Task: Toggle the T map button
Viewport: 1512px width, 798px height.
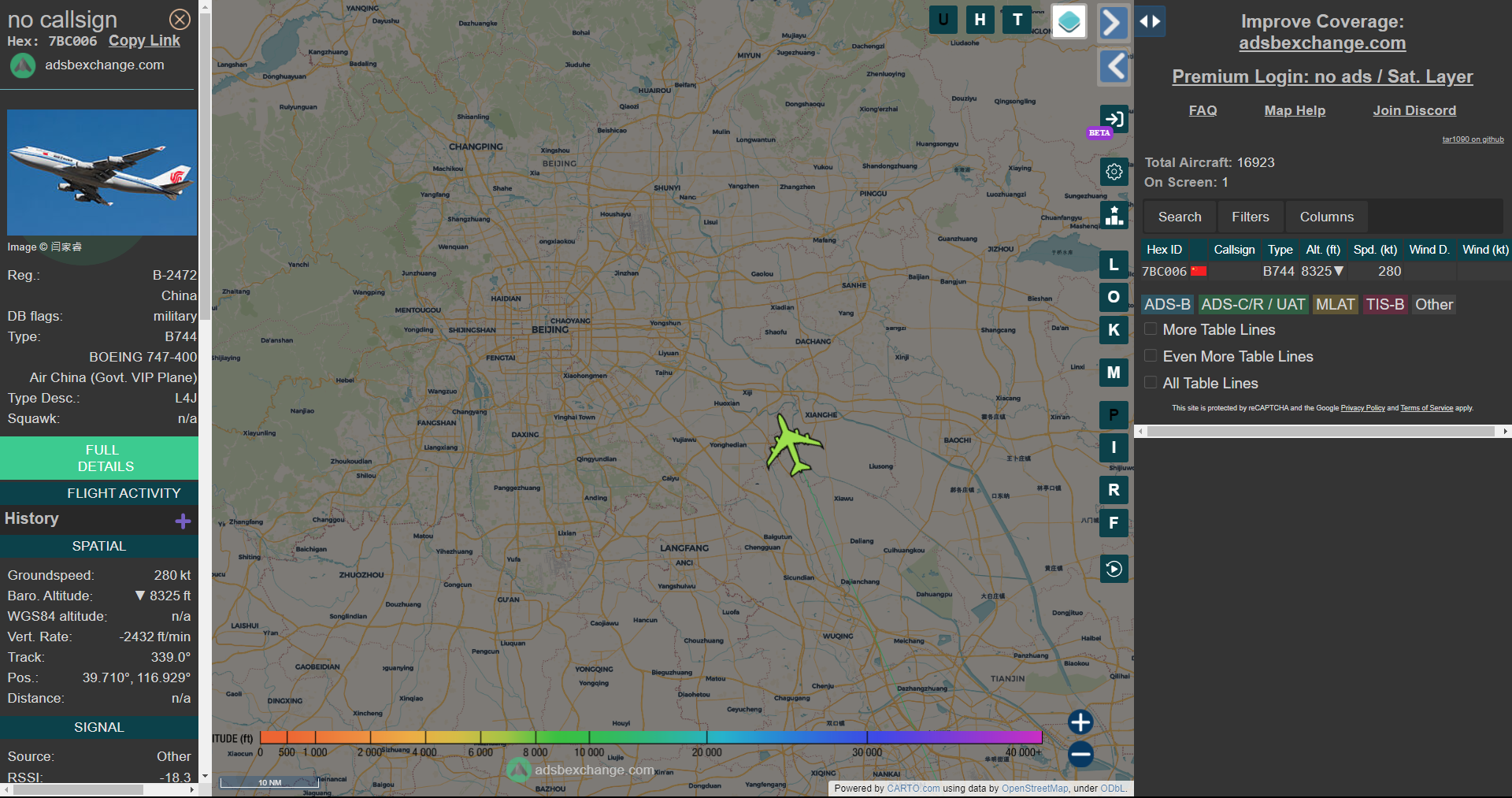Action: (1017, 20)
